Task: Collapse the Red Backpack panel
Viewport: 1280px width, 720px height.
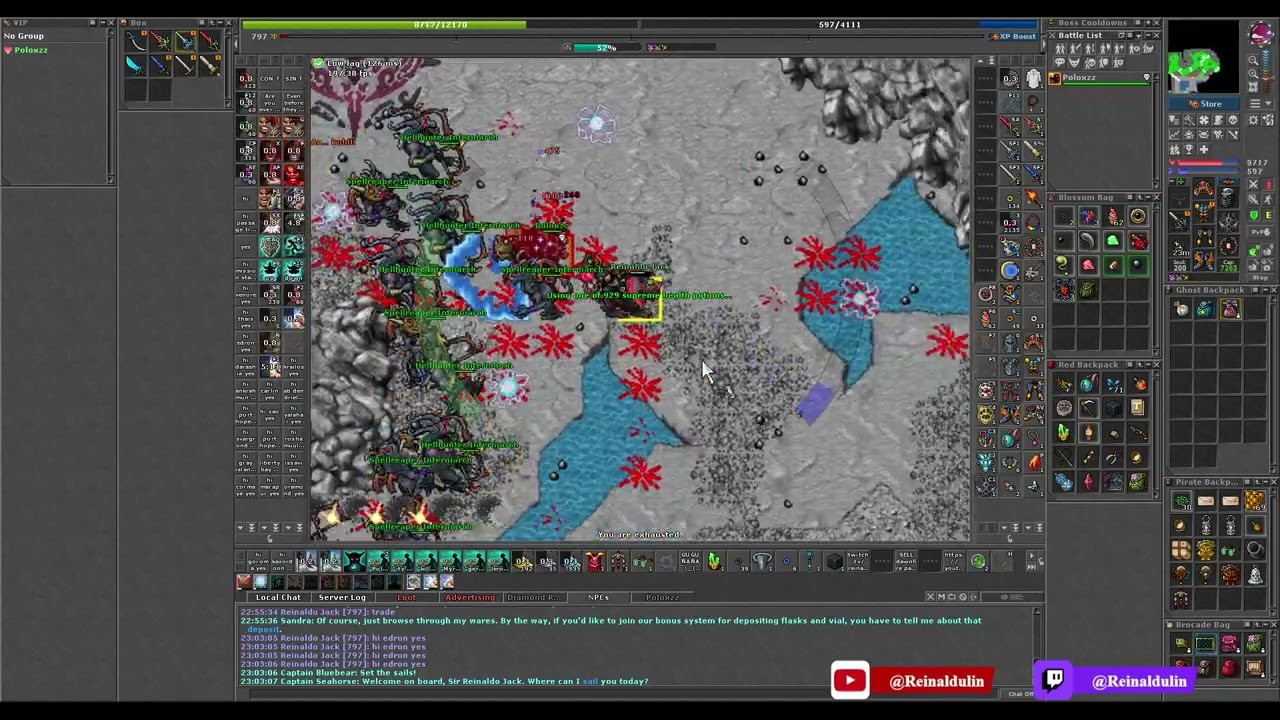Action: pos(1146,365)
